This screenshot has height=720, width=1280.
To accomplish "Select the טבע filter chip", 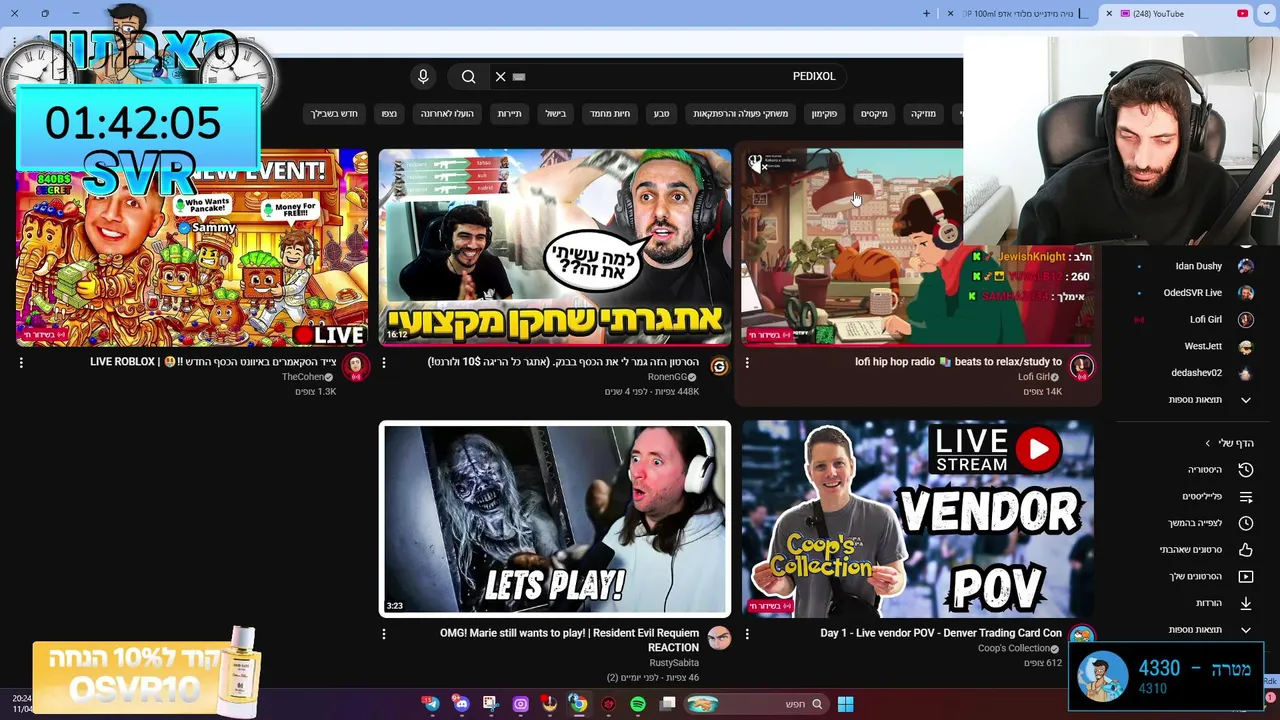I will tap(661, 114).
